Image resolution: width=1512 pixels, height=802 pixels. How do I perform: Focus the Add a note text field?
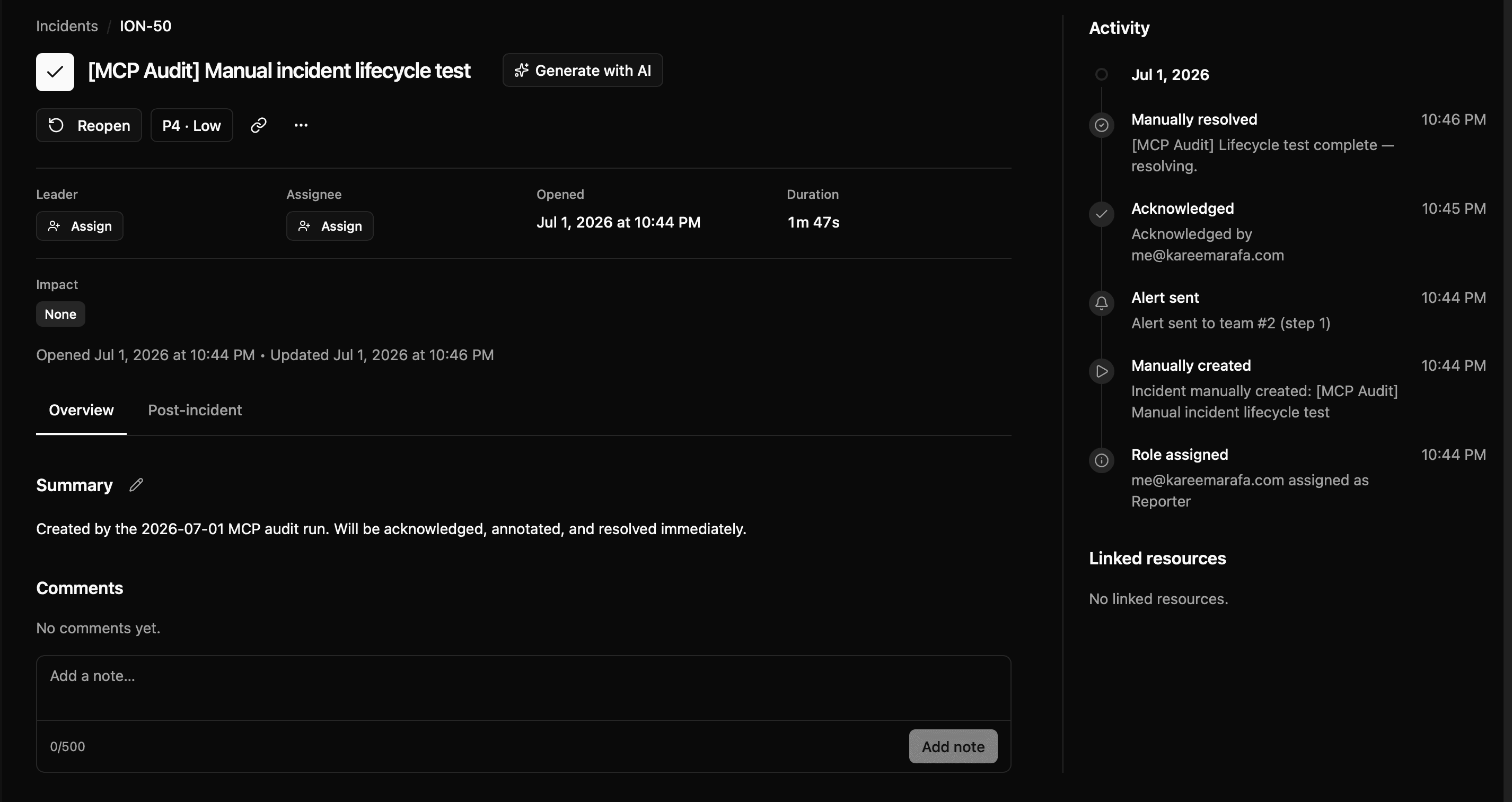[523, 688]
